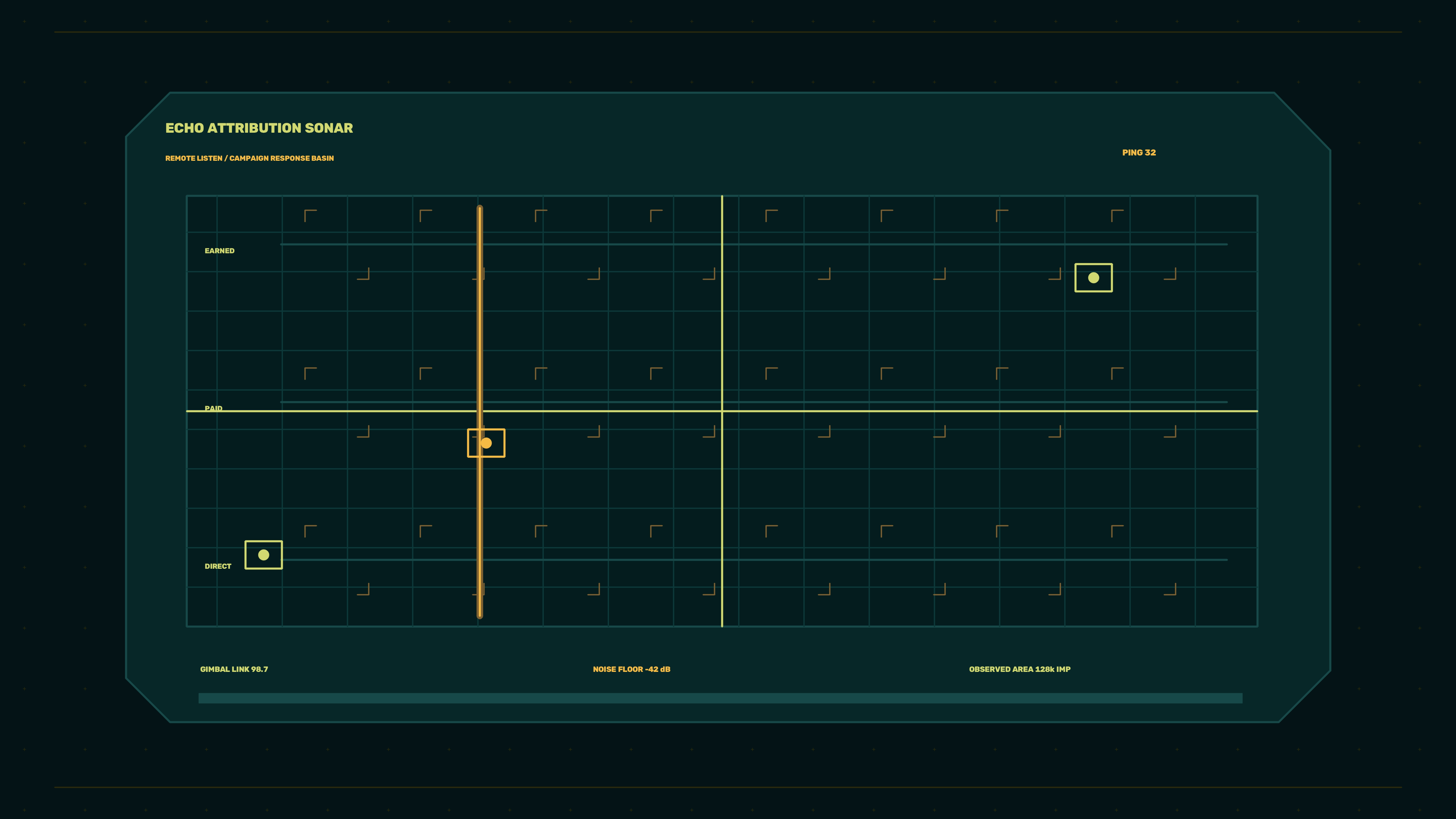Click the orange vertical sweep slider bar
Screen dimensions: 1456x819
tap(480, 411)
